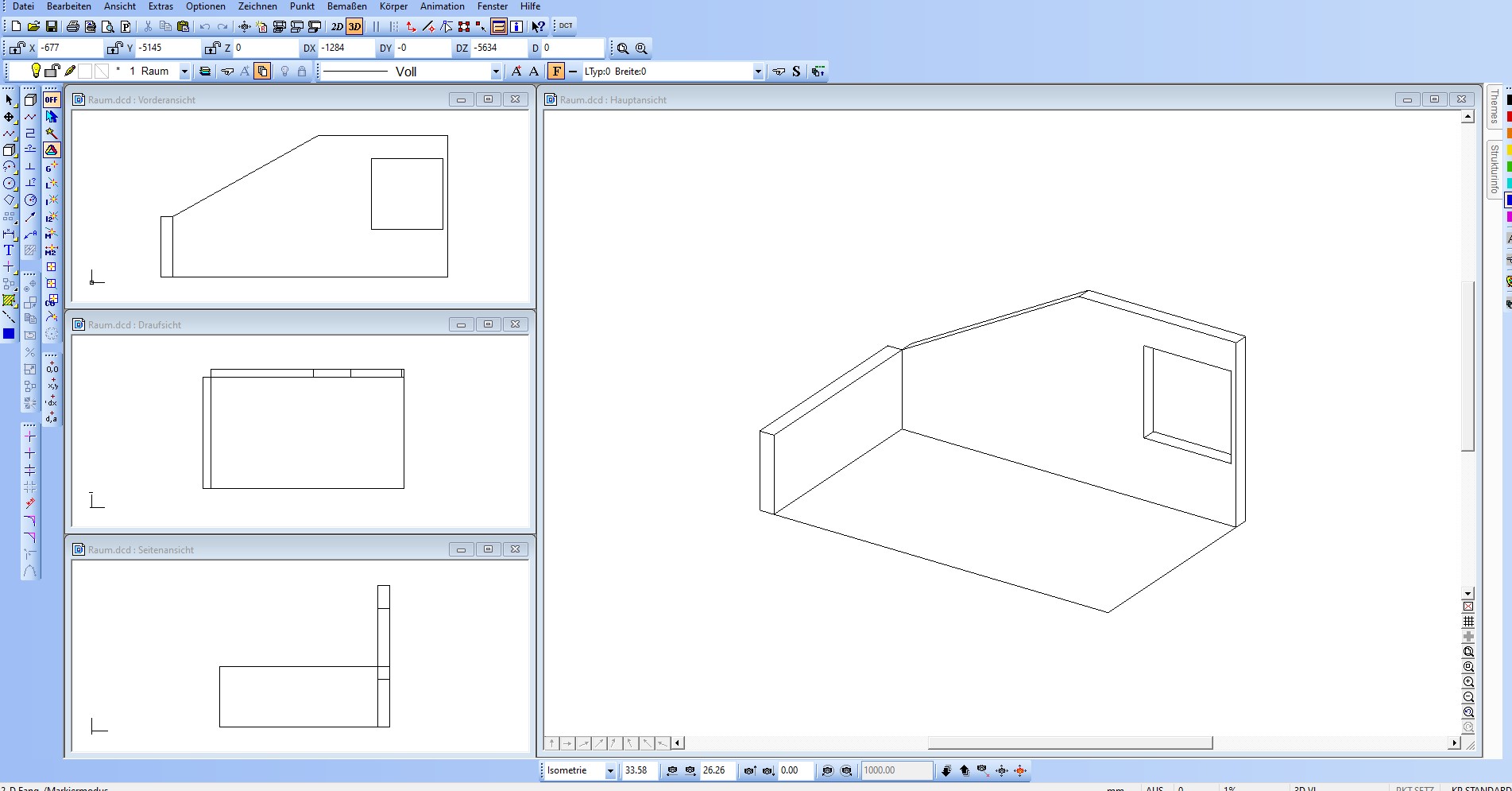The width and height of the screenshot is (1512, 791).
Task: Toggle the 3D mode button
Action: pyautogui.click(x=354, y=26)
